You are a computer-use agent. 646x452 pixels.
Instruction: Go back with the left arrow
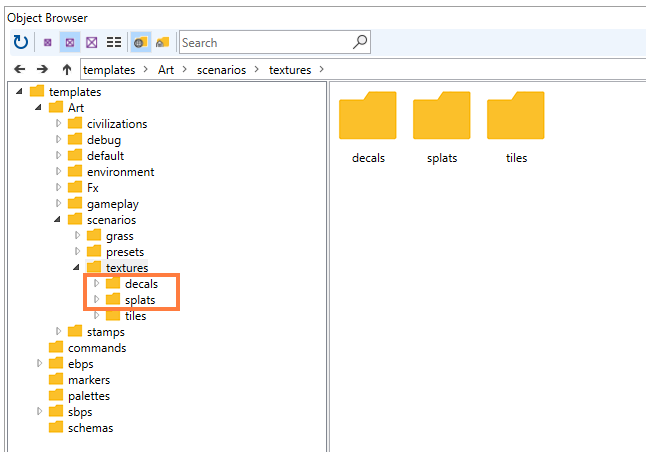(x=19, y=69)
